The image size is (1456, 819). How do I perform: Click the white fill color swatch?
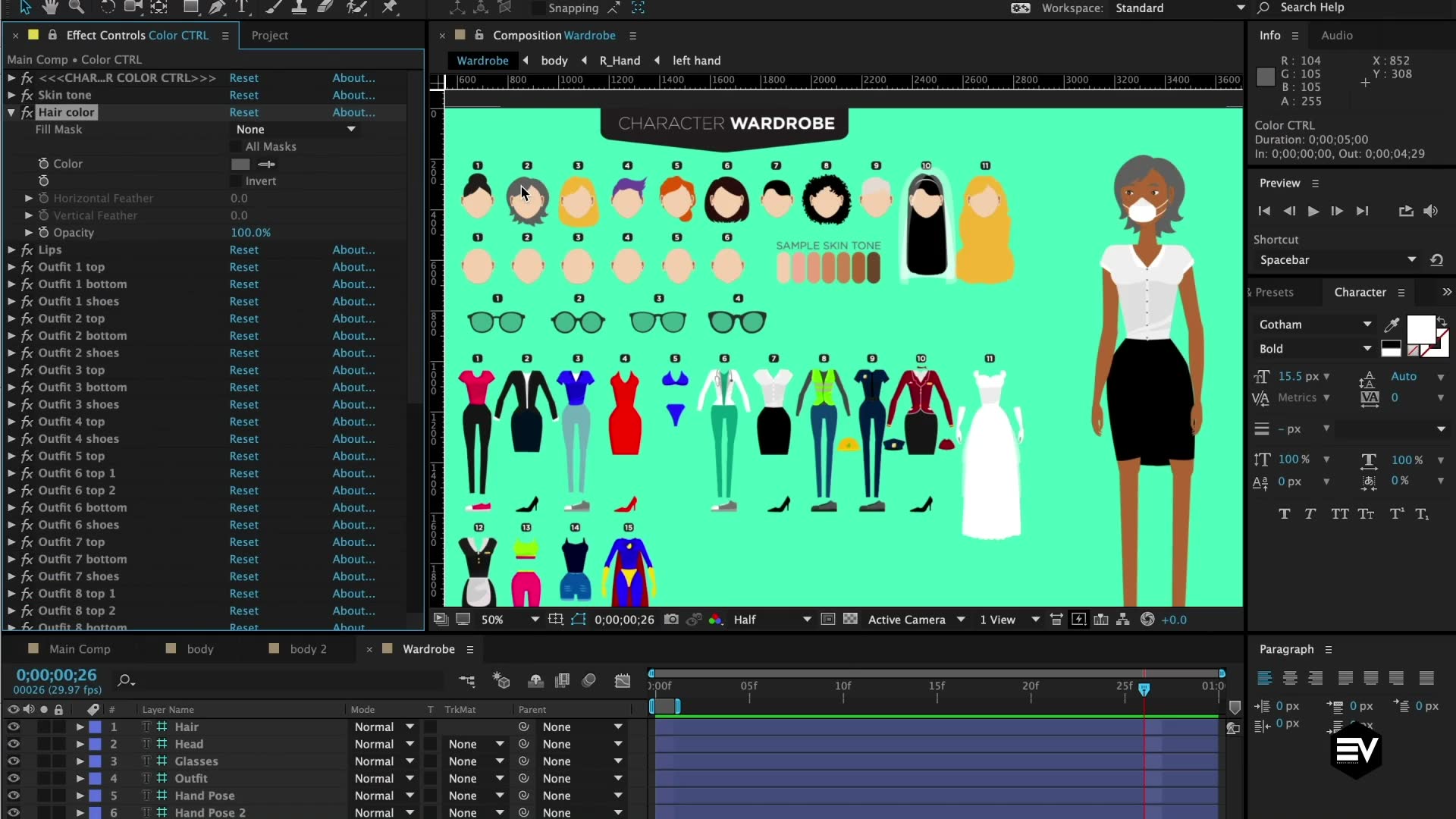[1421, 330]
